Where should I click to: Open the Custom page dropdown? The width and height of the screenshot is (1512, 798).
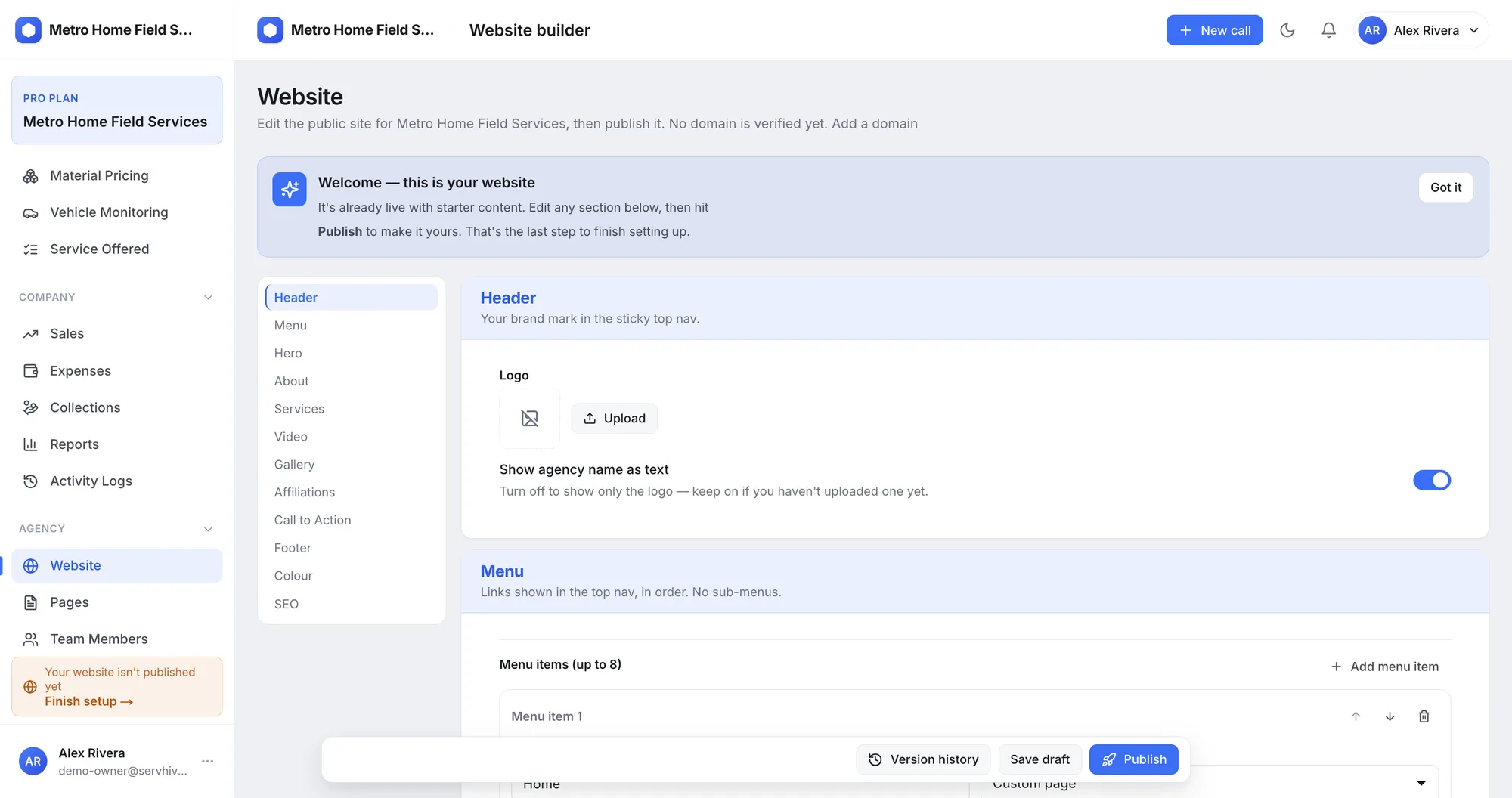click(x=1210, y=783)
